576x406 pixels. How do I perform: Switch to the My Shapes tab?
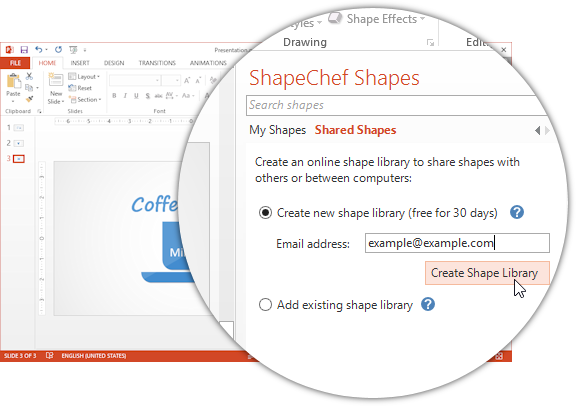click(x=277, y=130)
